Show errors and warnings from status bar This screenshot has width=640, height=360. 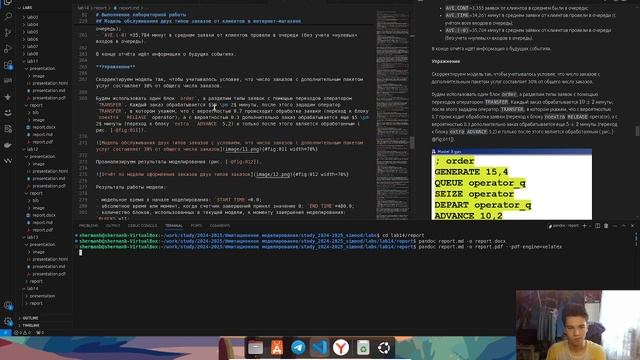coord(23,333)
